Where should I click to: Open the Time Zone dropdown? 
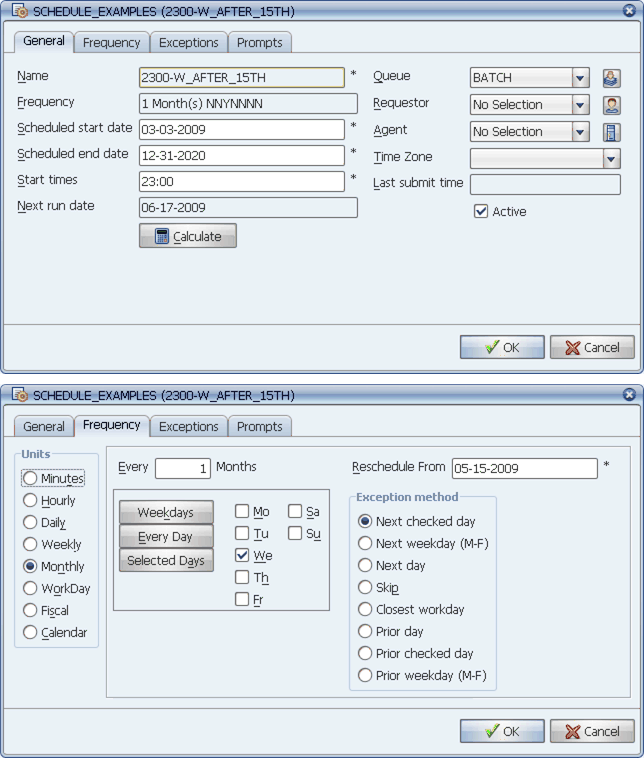pos(611,159)
